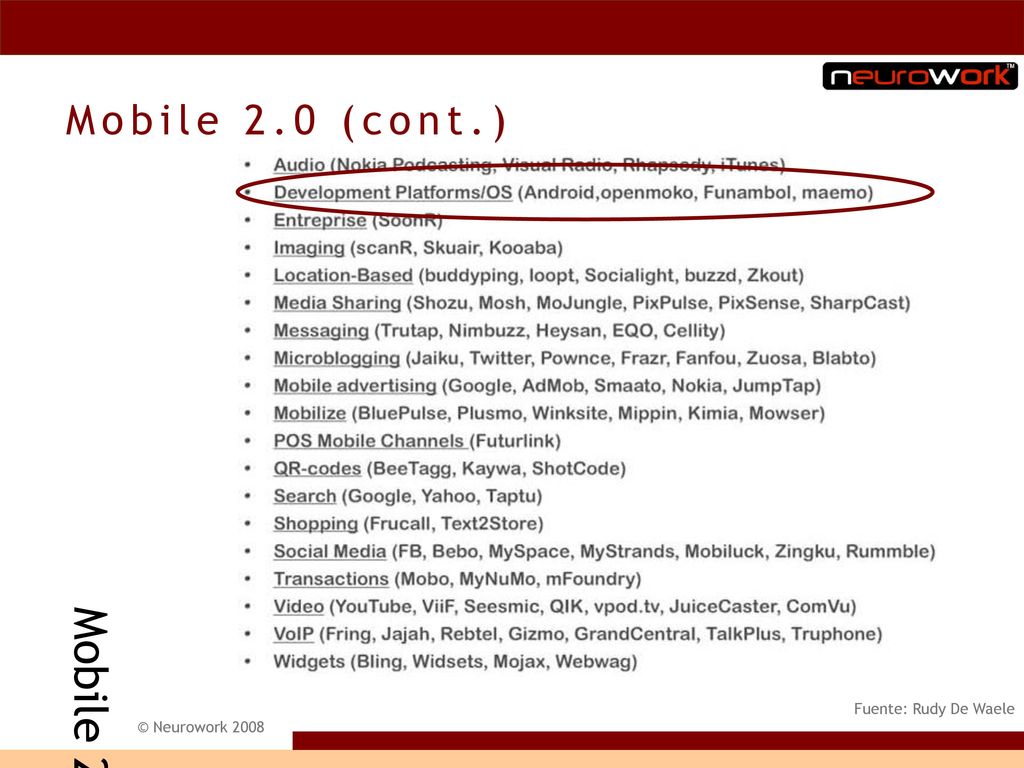Open the Development Platforms/OS link
Viewport: 1024px width, 768px height.
coord(393,193)
